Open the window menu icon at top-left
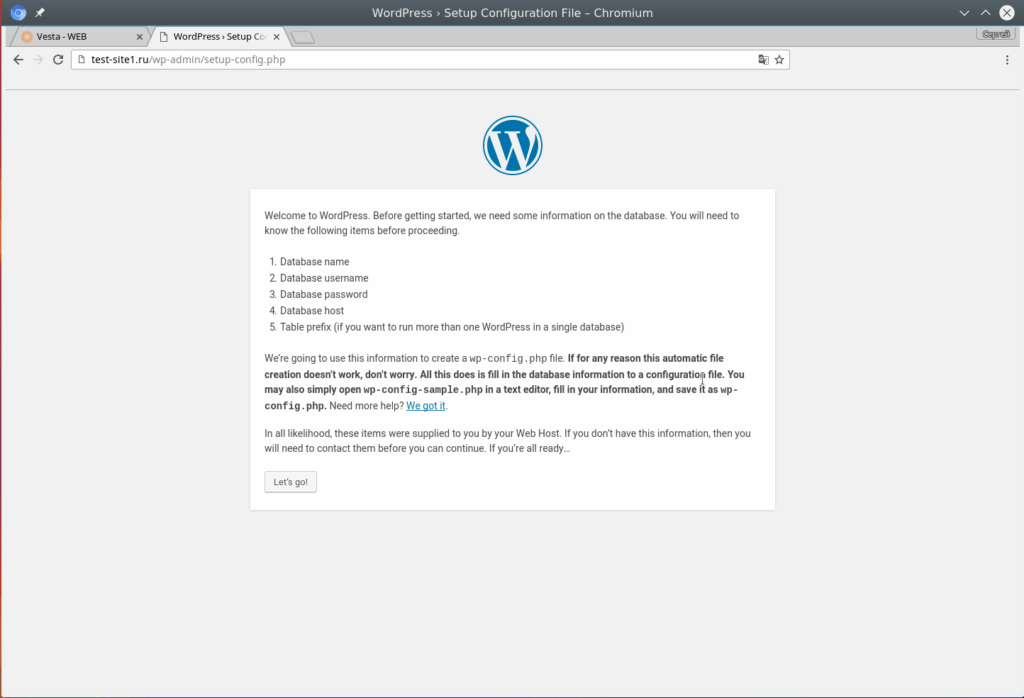 (18, 12)
